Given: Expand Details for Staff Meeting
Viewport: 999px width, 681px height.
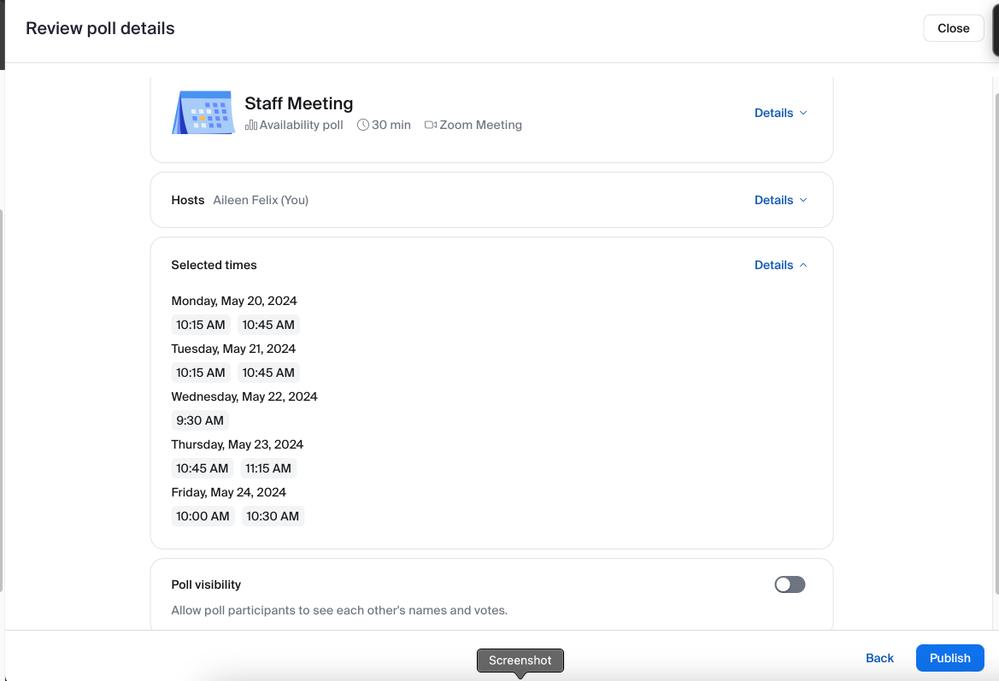Looking at the screenshot, I should 781,113.
